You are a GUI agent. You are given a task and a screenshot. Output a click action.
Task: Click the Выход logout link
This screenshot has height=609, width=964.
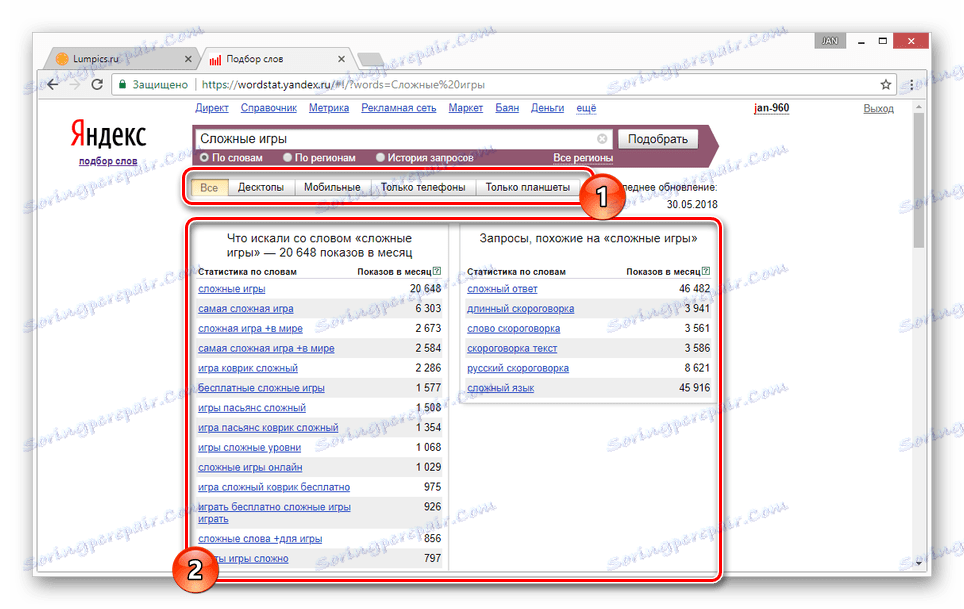click(879, 109)
